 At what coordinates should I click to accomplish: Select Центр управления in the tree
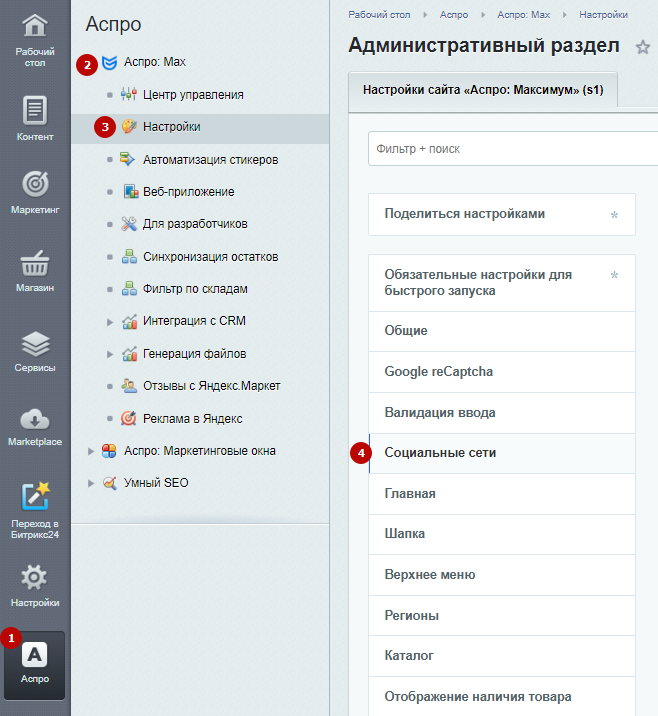[x=193, y=95]
